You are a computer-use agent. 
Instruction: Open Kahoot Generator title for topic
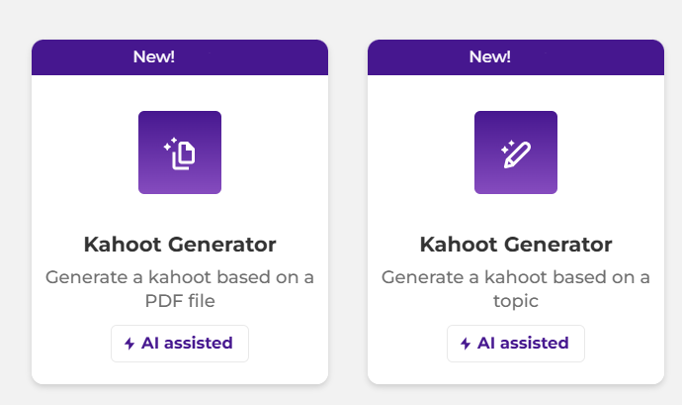[x=515, y=244]
